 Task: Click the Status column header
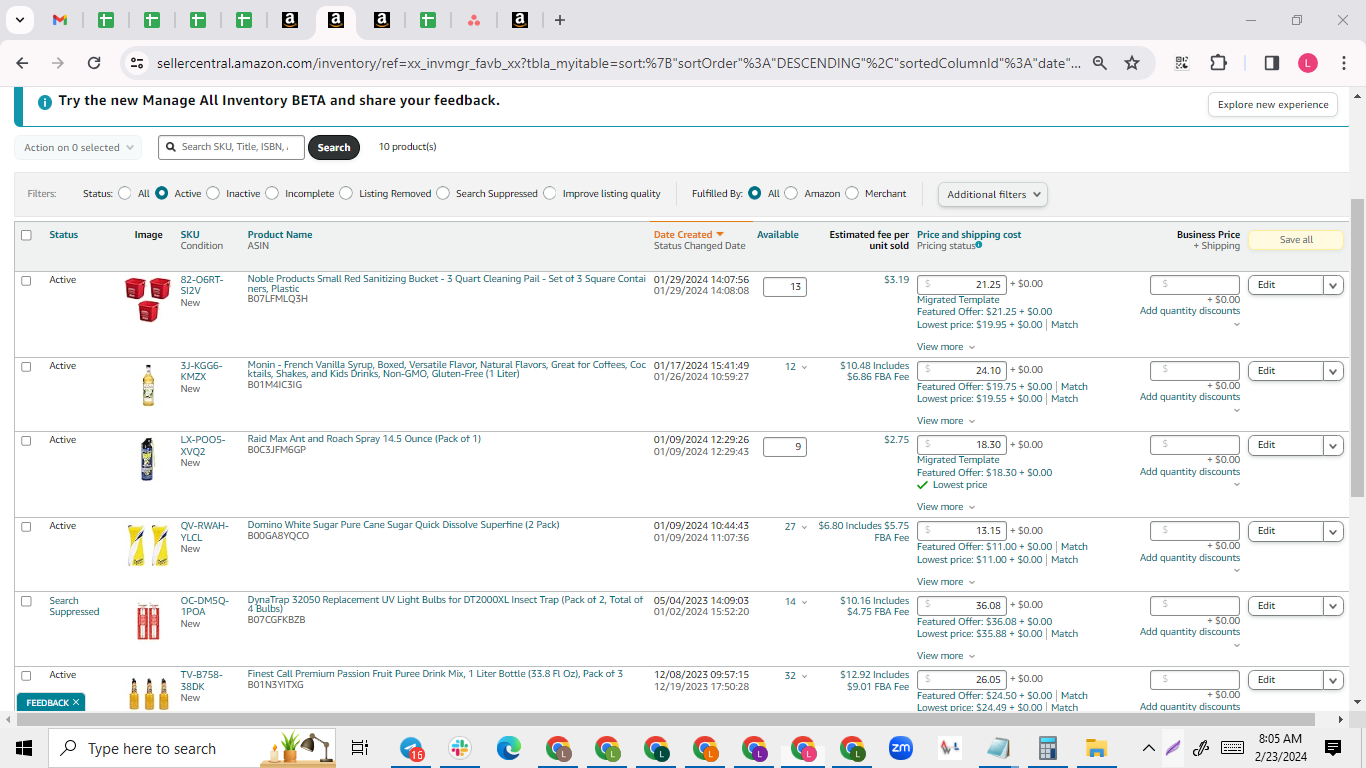pos(64,235)
